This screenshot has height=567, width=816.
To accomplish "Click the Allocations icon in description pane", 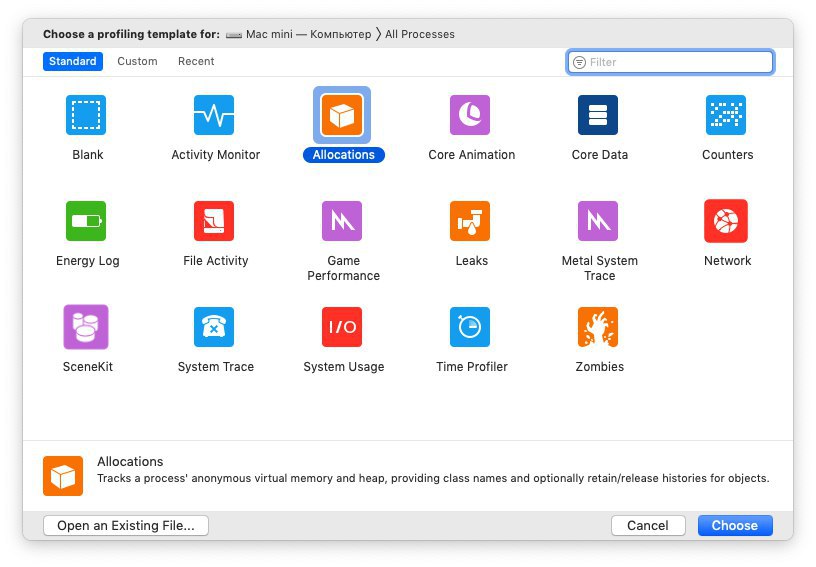I will coord(63,476).
